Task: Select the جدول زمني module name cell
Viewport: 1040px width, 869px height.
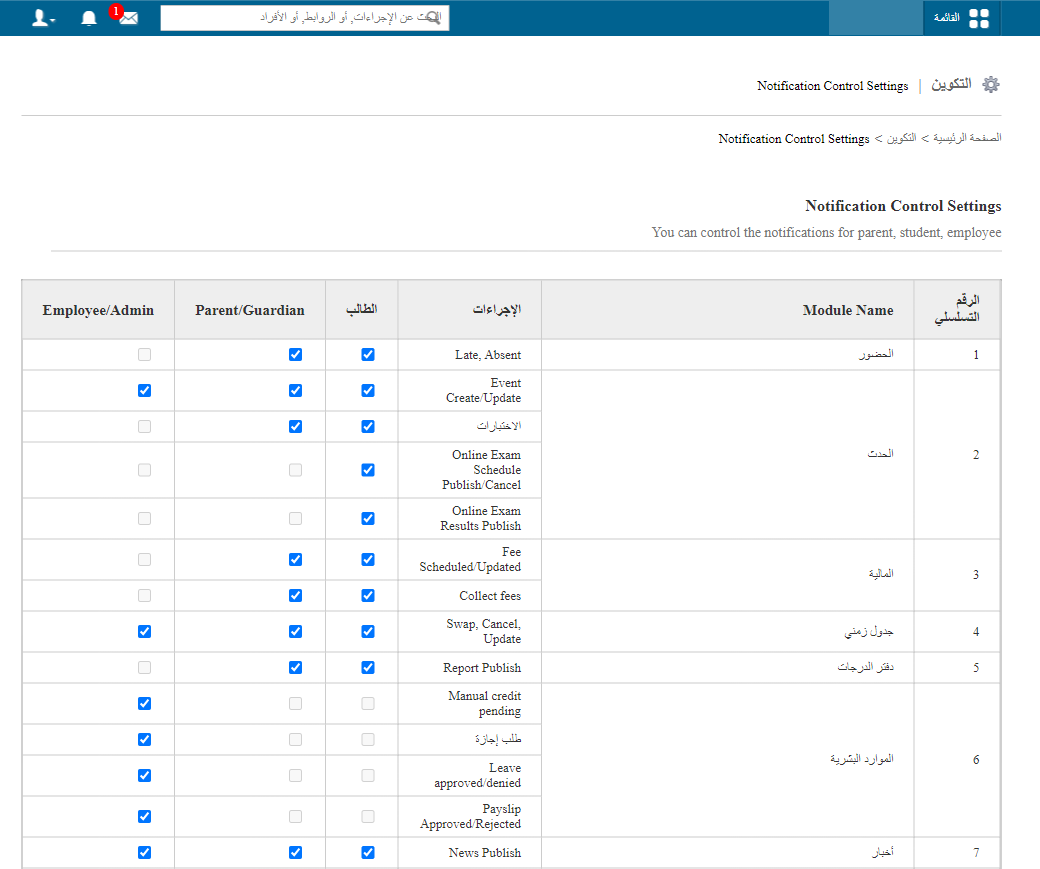Action: (x=728, y=632)
